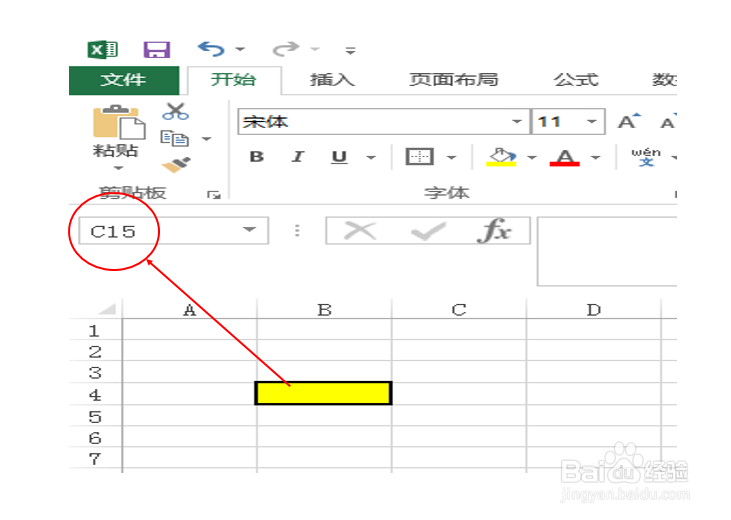Viewport: 731px width, 520px height.
Task: Select column A header
Action: 189,310
